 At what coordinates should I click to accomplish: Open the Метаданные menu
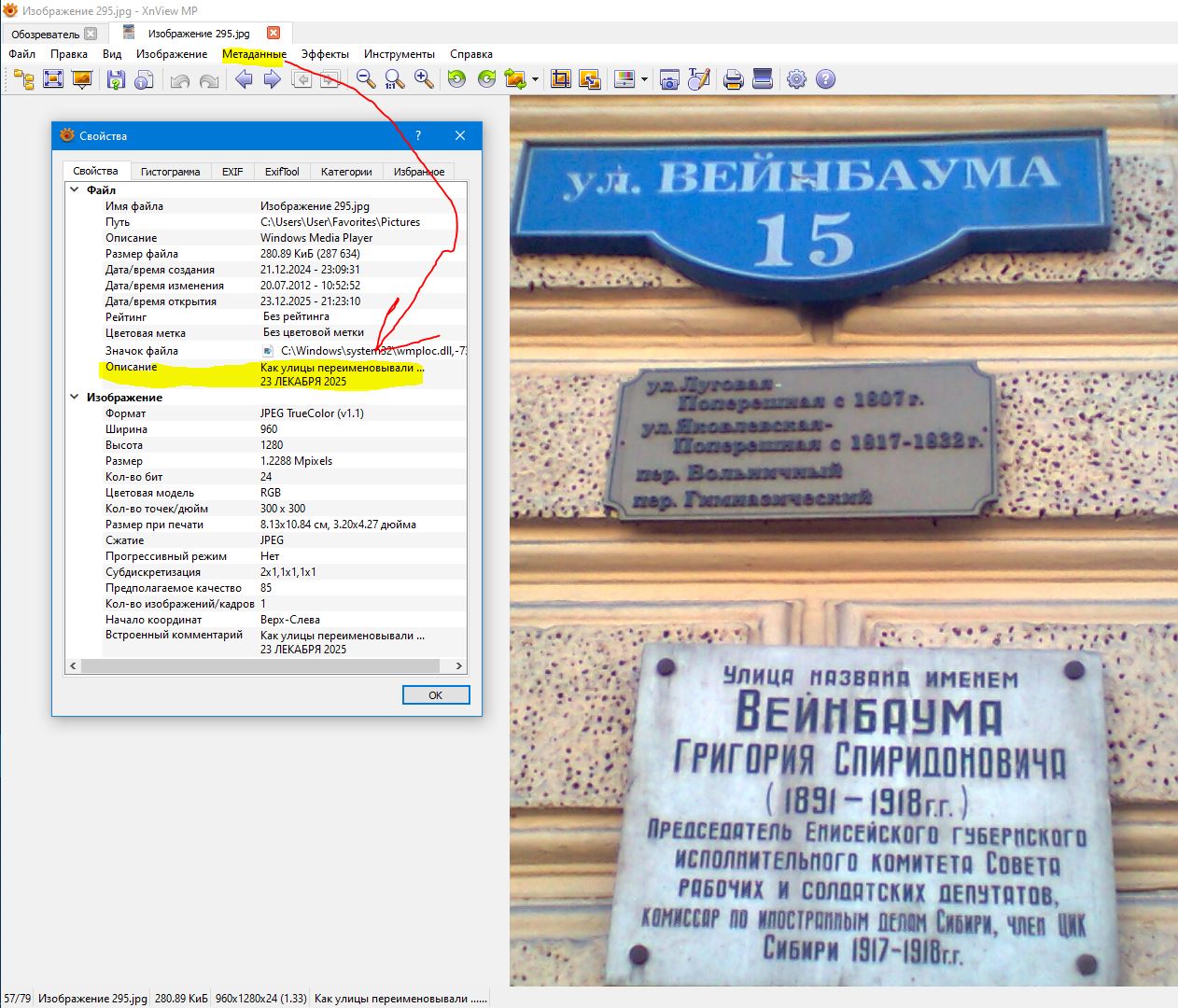click(x=254, y=54)
